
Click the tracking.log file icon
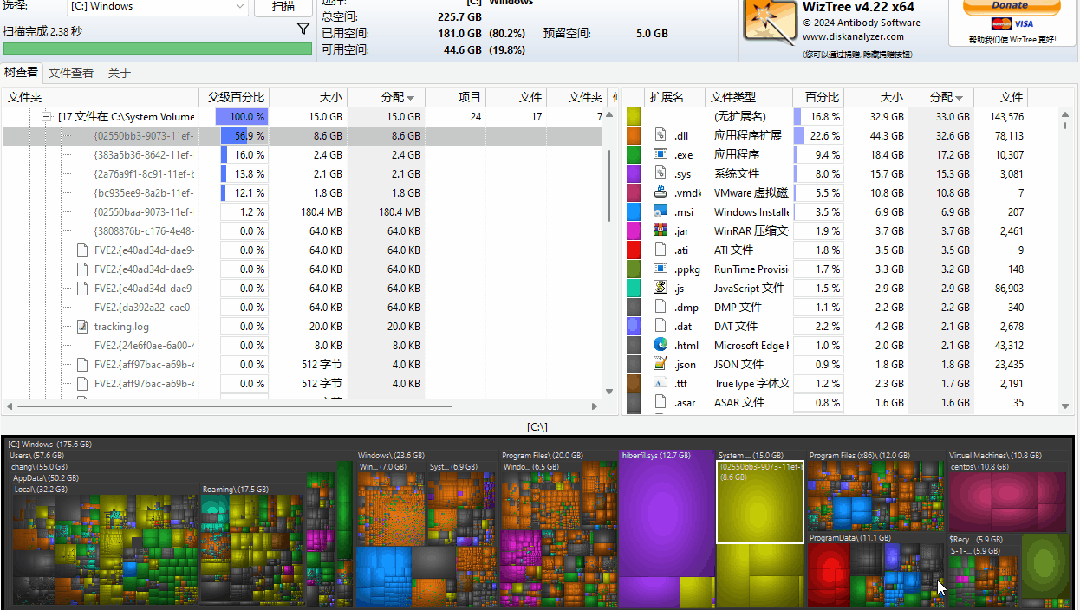(82, 326)
